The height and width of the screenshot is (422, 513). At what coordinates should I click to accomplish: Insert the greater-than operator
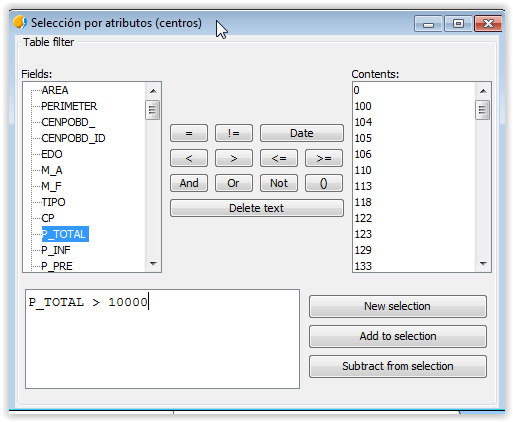pos(234,158)
